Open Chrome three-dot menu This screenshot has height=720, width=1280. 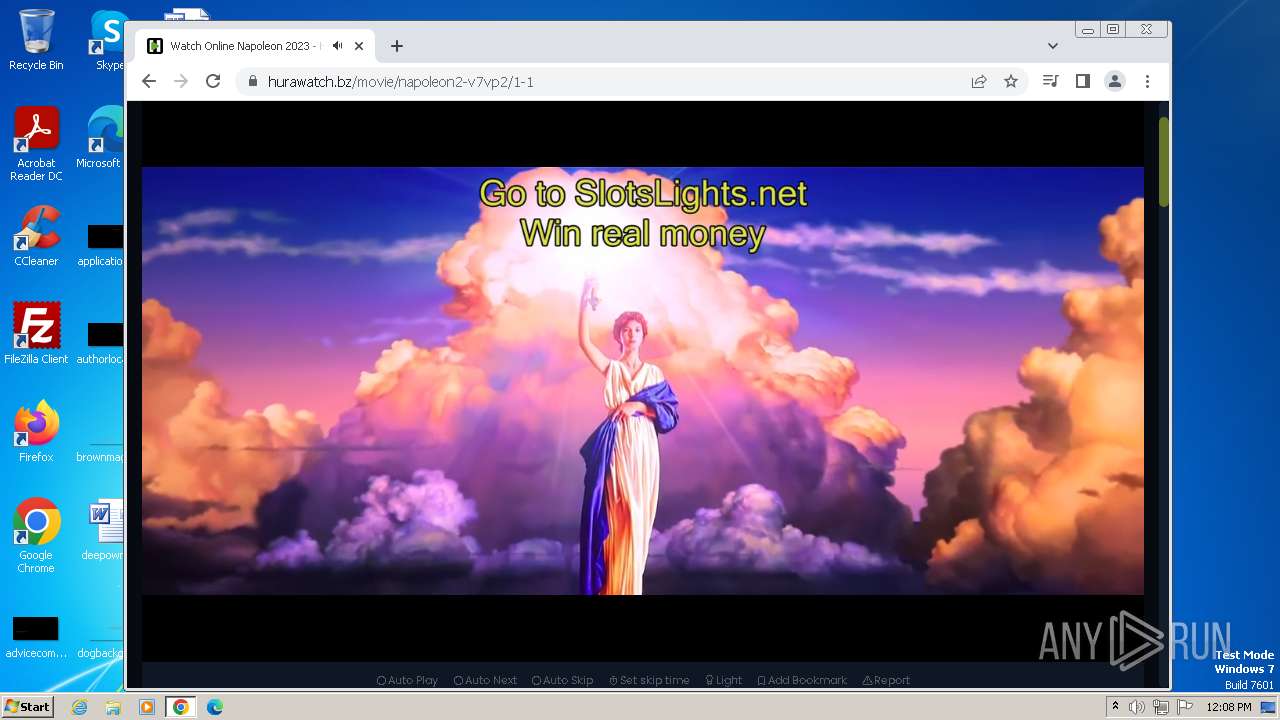pos(1147,82)
